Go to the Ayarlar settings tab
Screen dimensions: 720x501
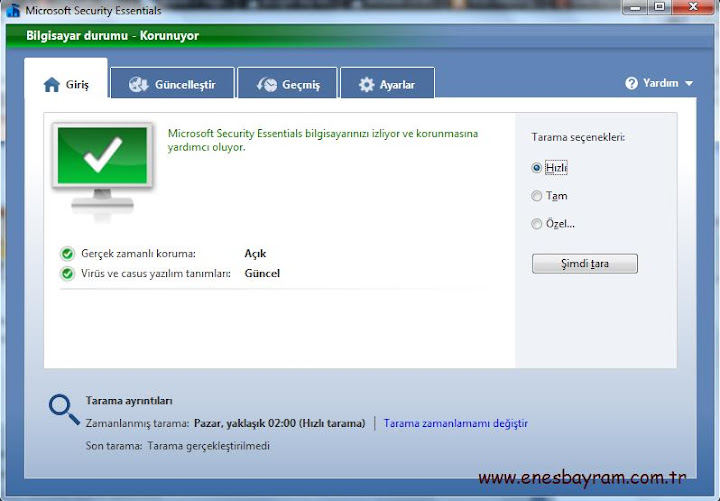tap(387, 83)
